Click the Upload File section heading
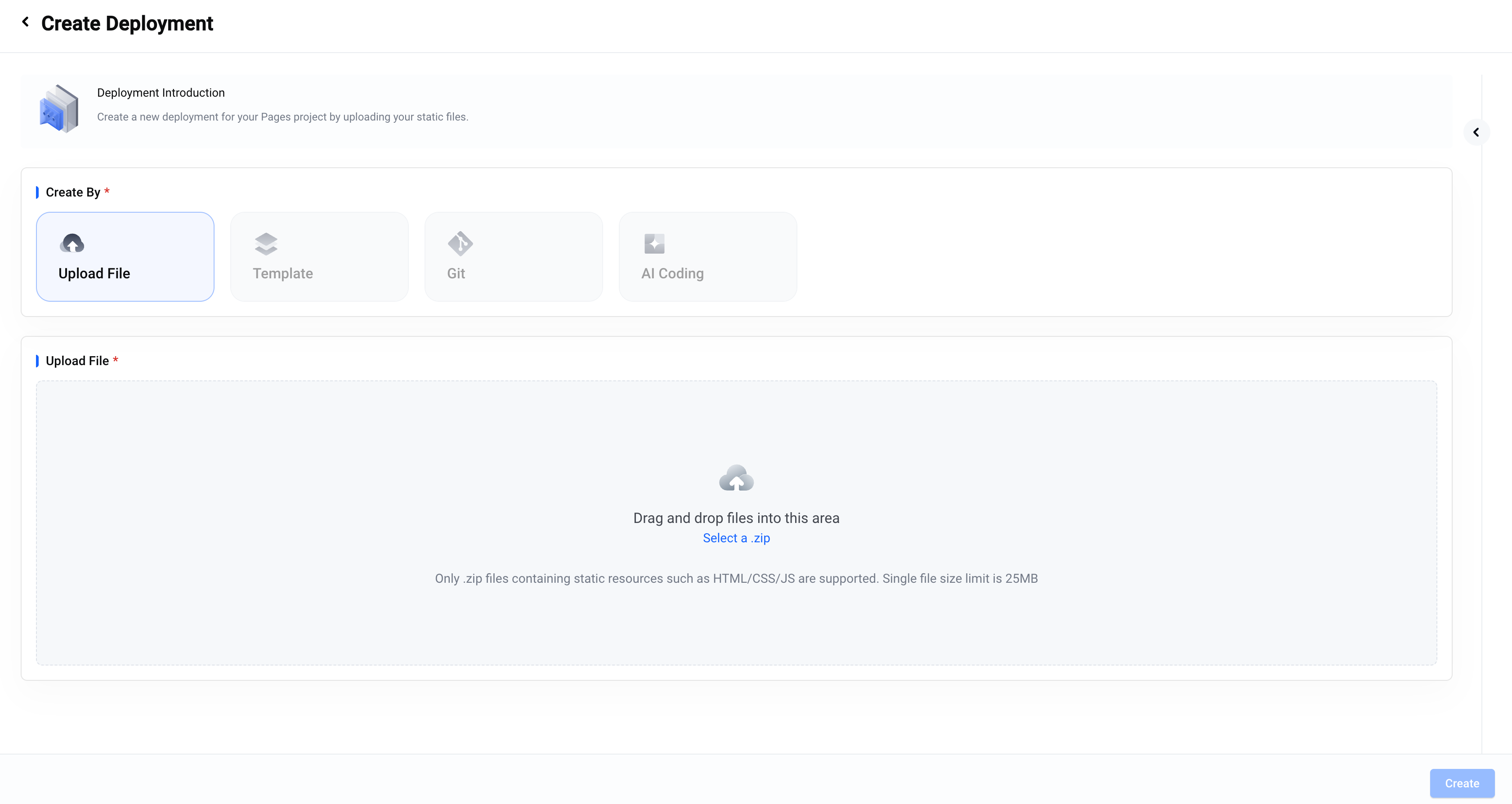 pyautogui.click(x=77, y=361)
